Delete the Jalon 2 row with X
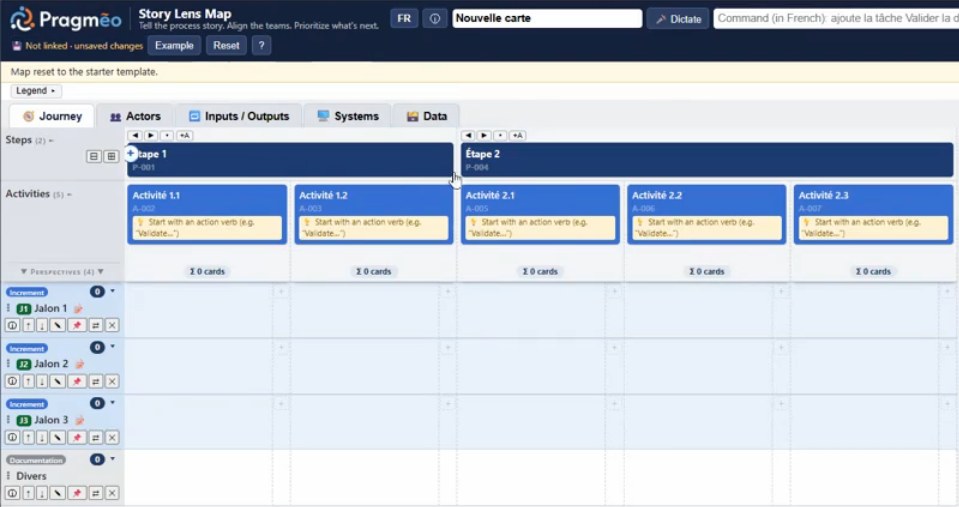959x507 pixels. [x=112, y=382]
